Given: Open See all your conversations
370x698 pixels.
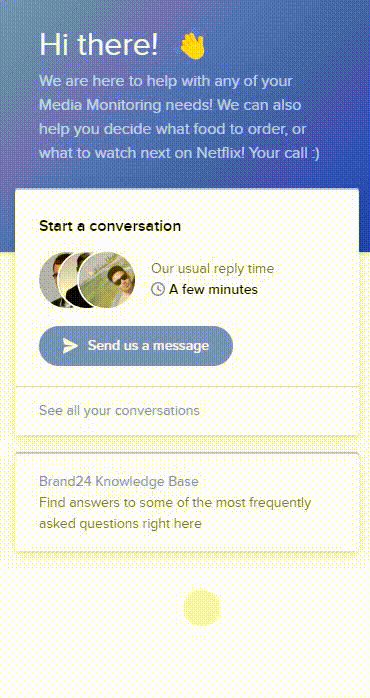Looking at the screenshot, I should (x=119, y=410).
